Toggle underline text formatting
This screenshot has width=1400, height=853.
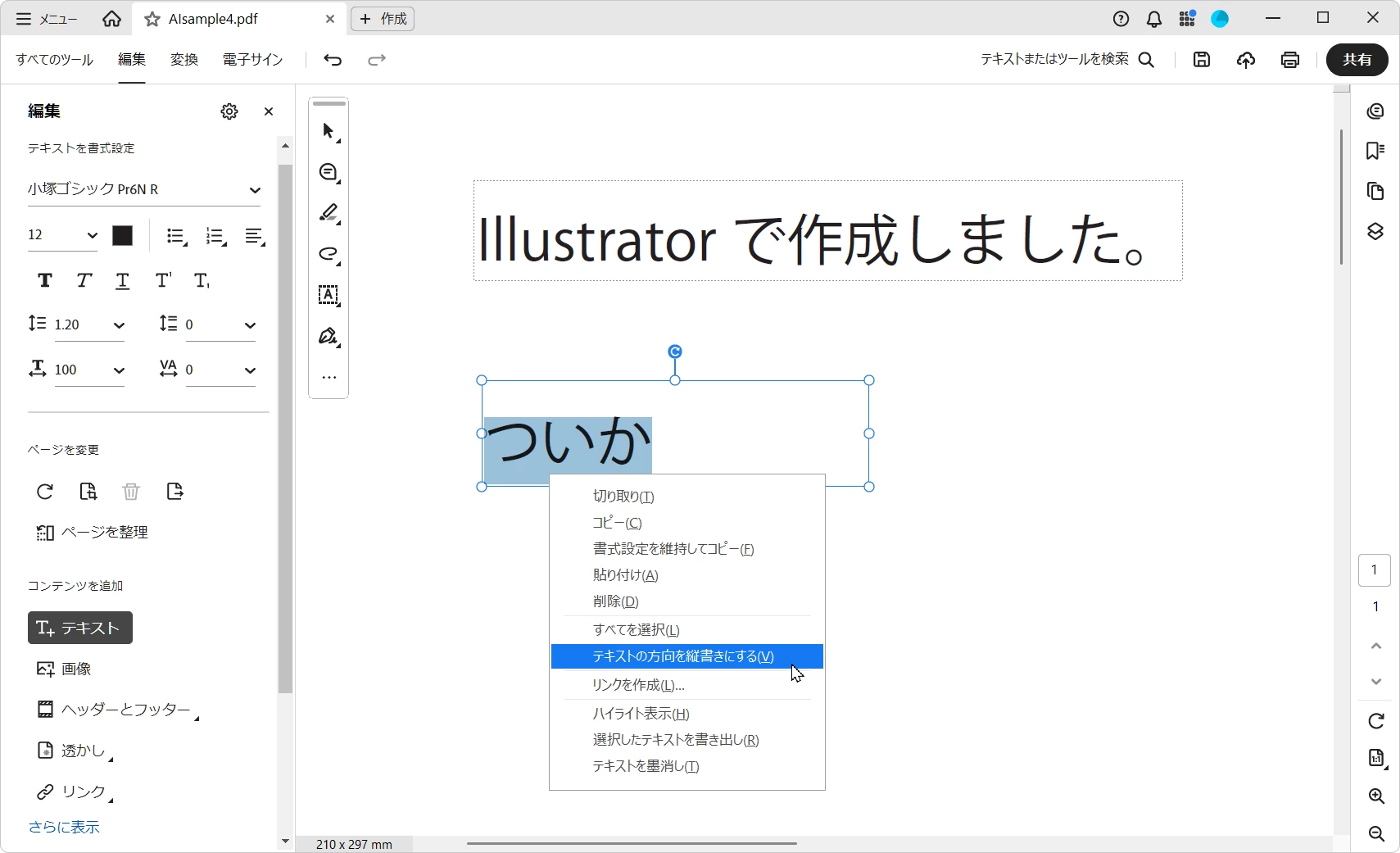click(x=122, y=281)
